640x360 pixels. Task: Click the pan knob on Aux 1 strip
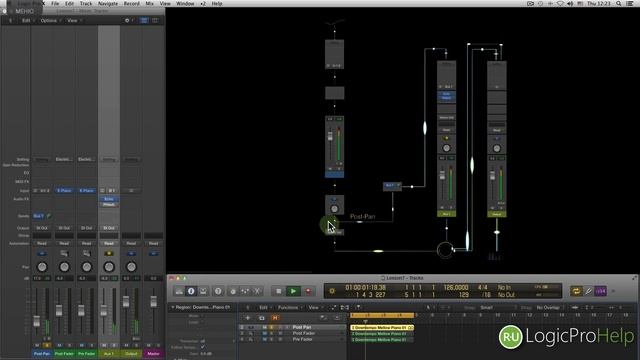click(x=109, y=267)
